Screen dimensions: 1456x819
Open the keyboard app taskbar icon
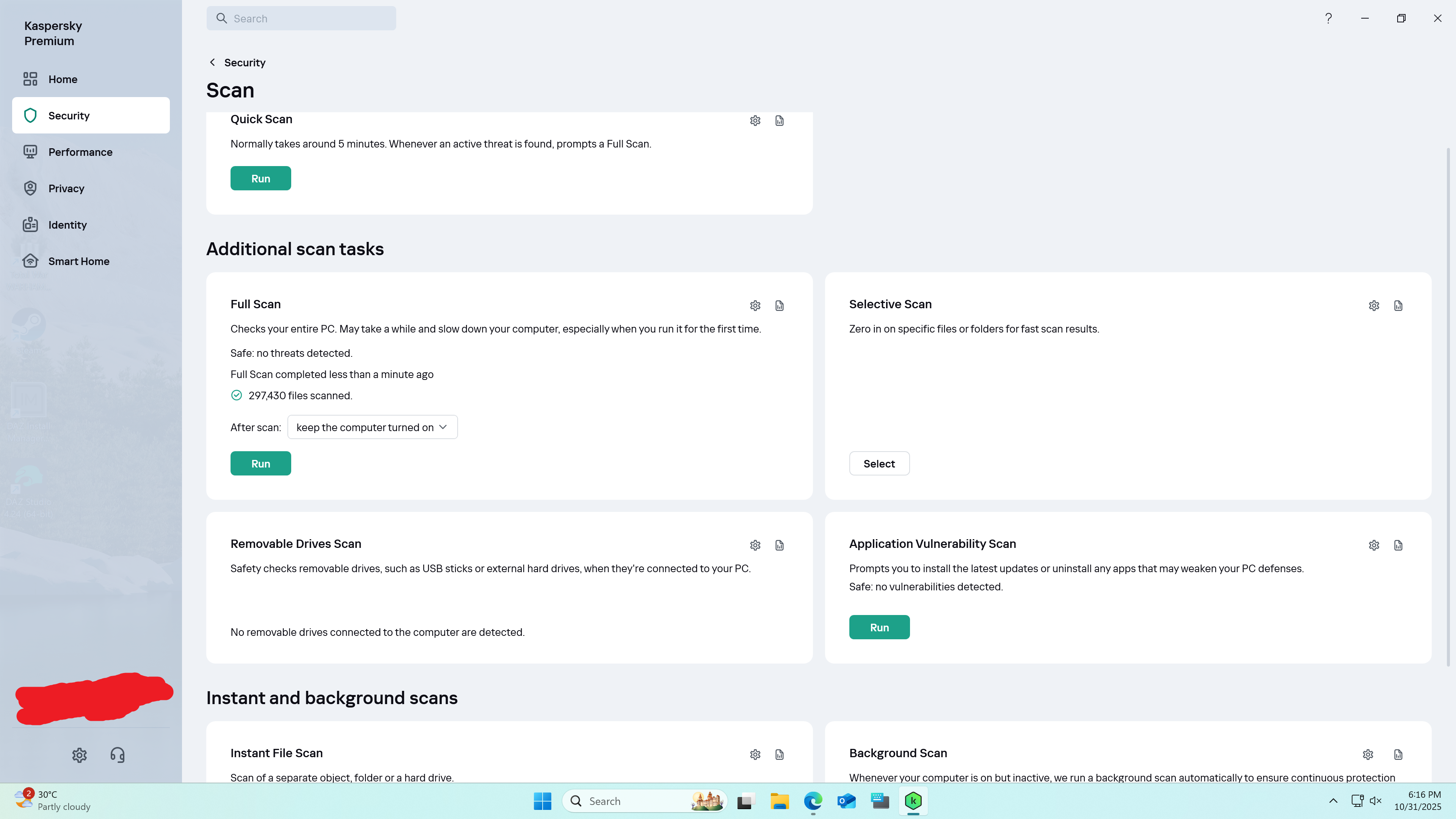tap(880, 801)
